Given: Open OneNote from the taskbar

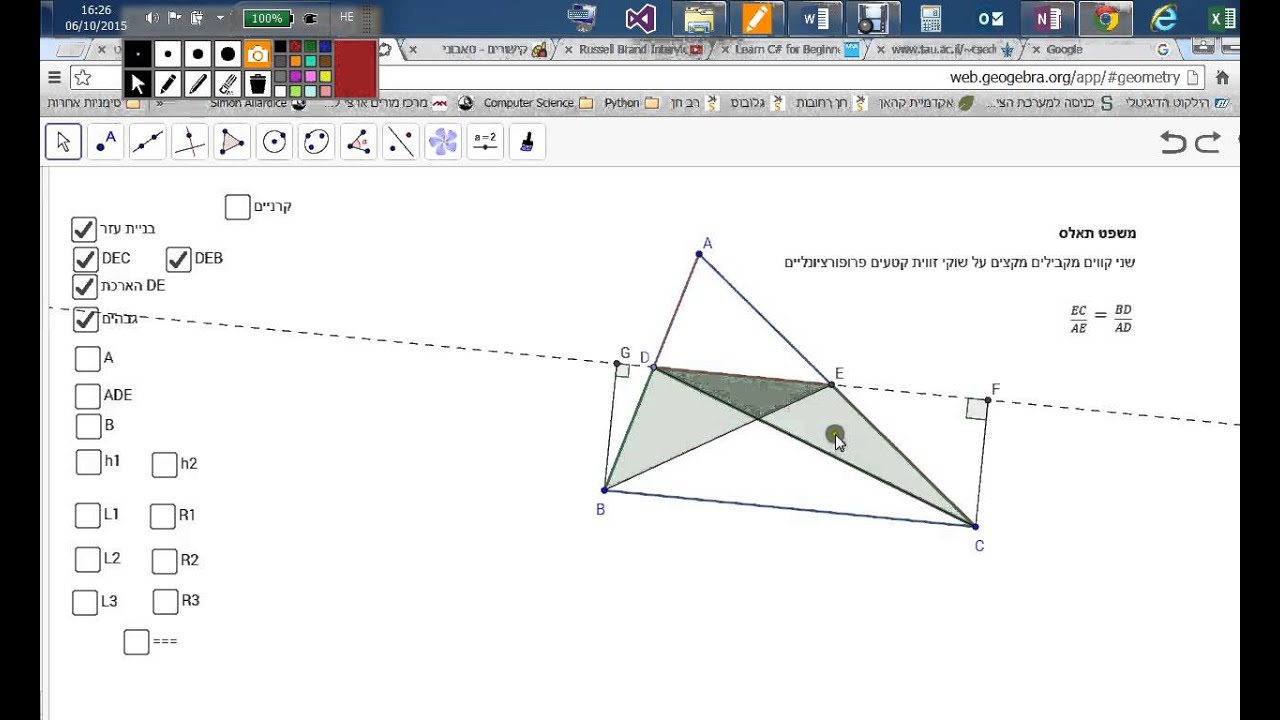Looking at the screenshot, I should coord(1048,18).
